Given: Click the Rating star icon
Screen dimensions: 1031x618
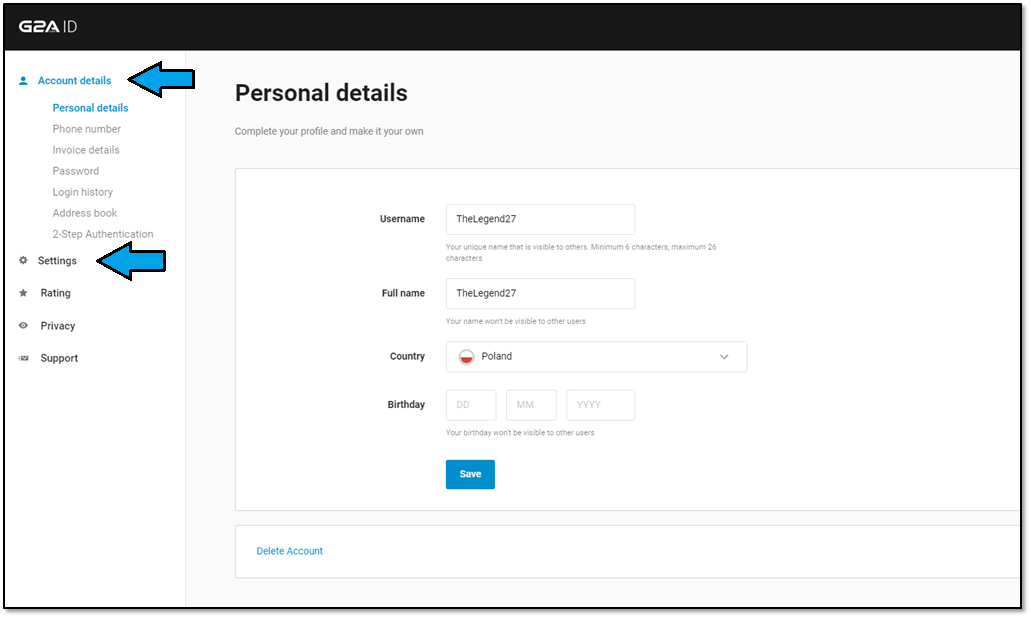Looking at the screenshot, I should tap(23, 293).
